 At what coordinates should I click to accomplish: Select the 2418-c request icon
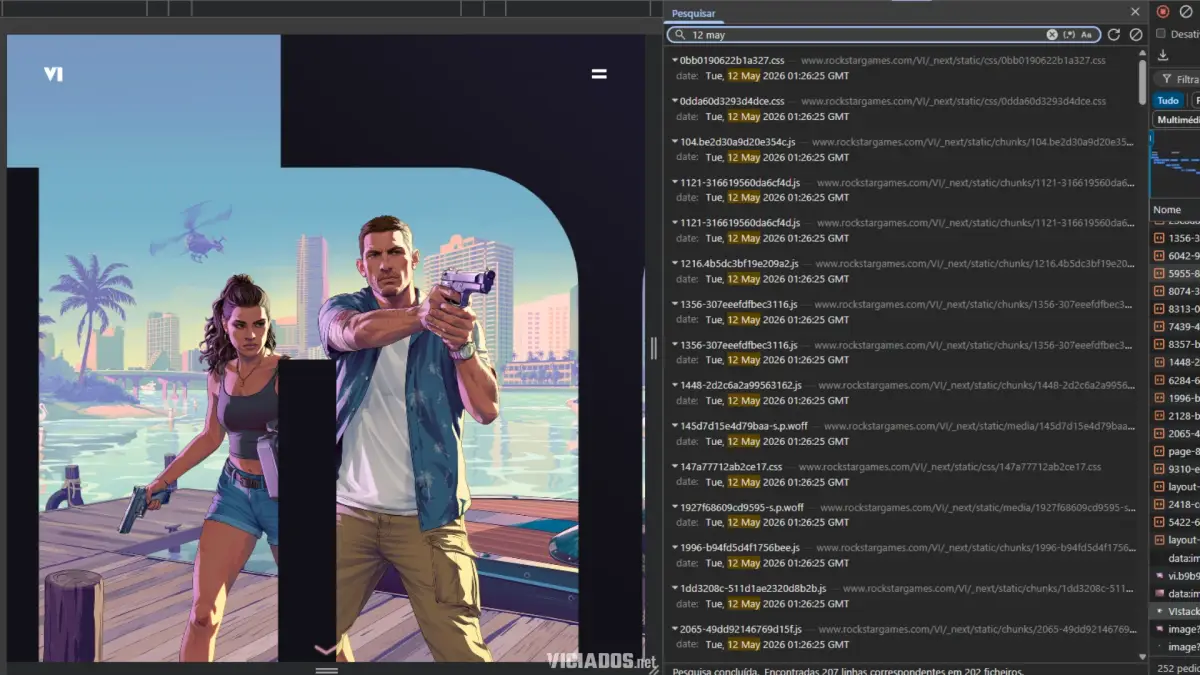coord(1159,504)
